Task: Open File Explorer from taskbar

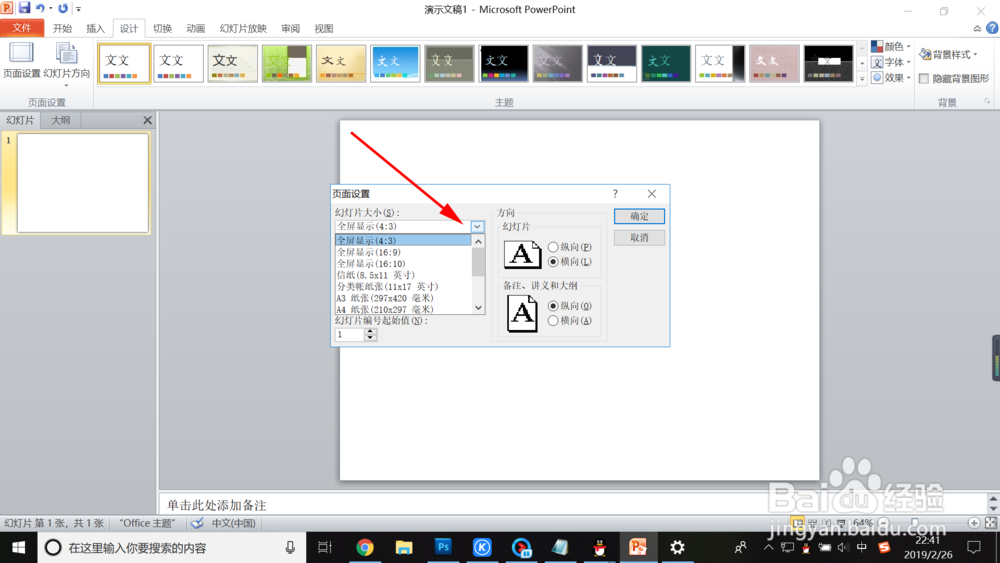Action: [404, 547]
